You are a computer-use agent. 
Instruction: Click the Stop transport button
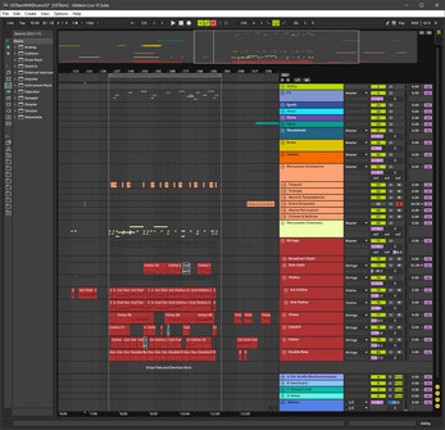pyautogui.click(x=181, y=23)
